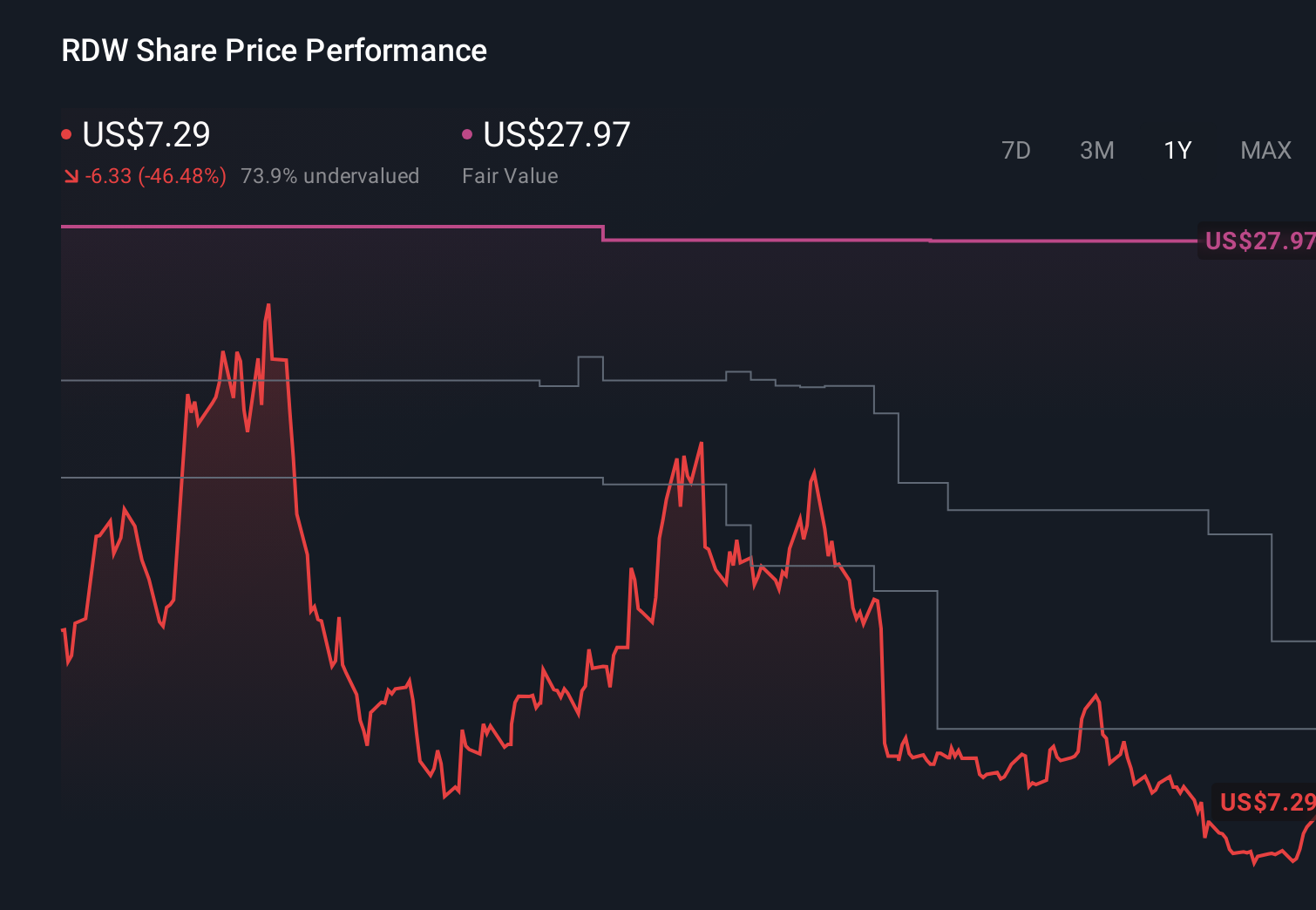Screen dimensions: 1316x910
Task: Toggle the 7D time range
Action: [x=1016, y=150]
